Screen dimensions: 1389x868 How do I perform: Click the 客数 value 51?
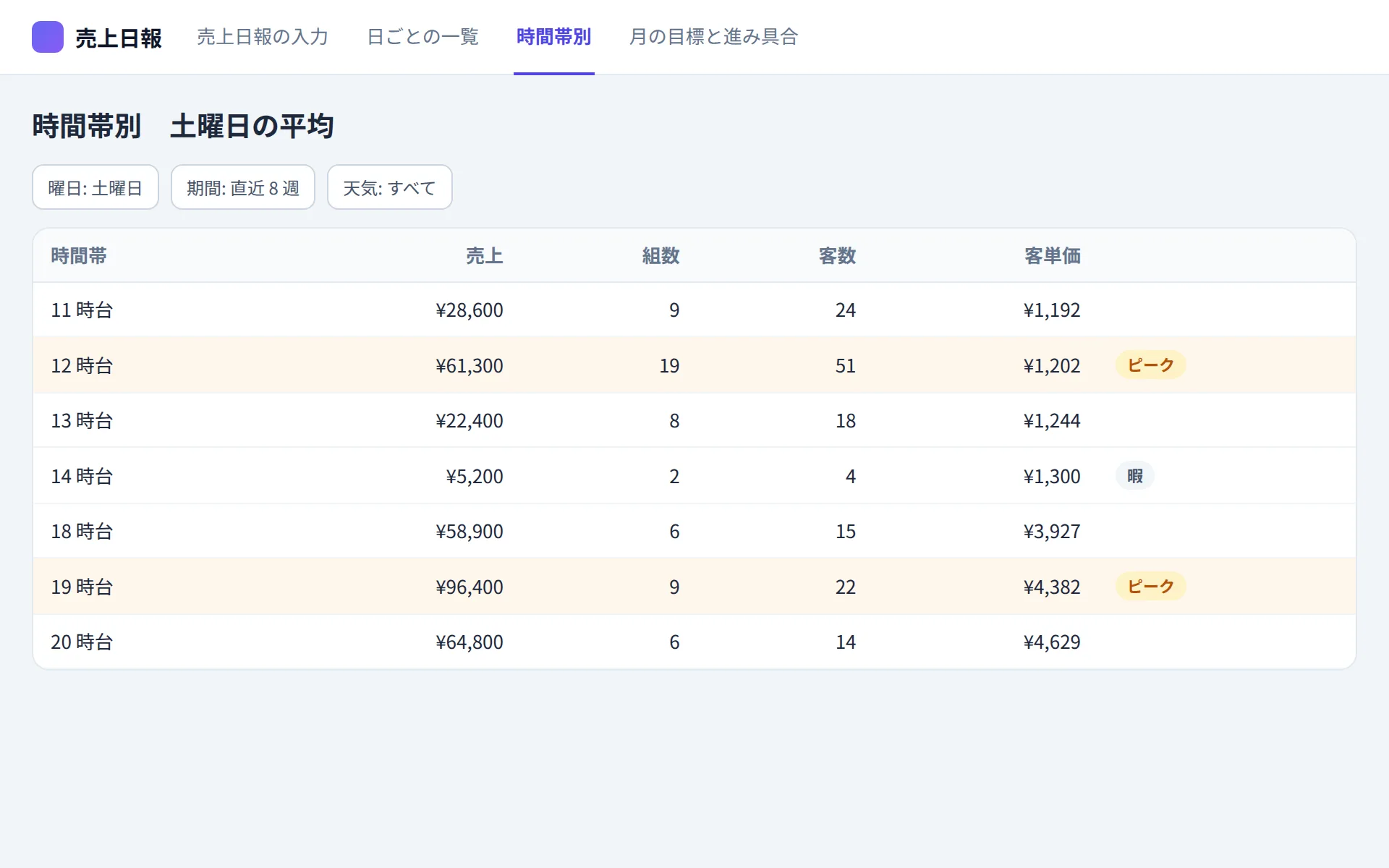coord(846,366)
